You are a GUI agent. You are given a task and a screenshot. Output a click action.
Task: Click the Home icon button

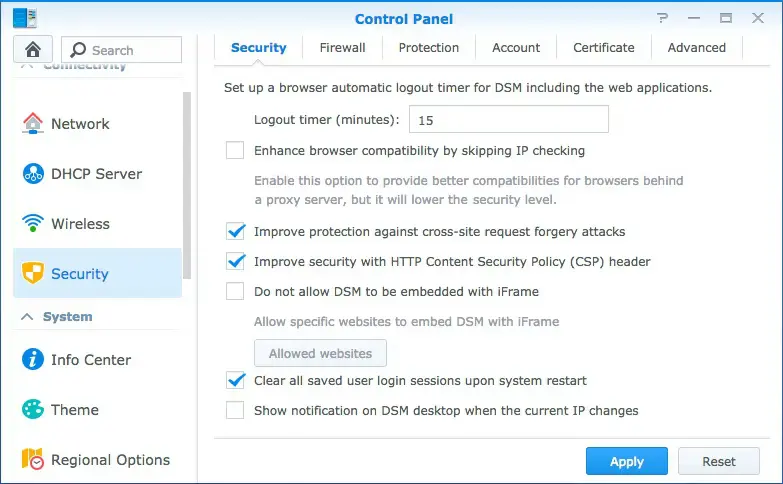coord(33,49)
